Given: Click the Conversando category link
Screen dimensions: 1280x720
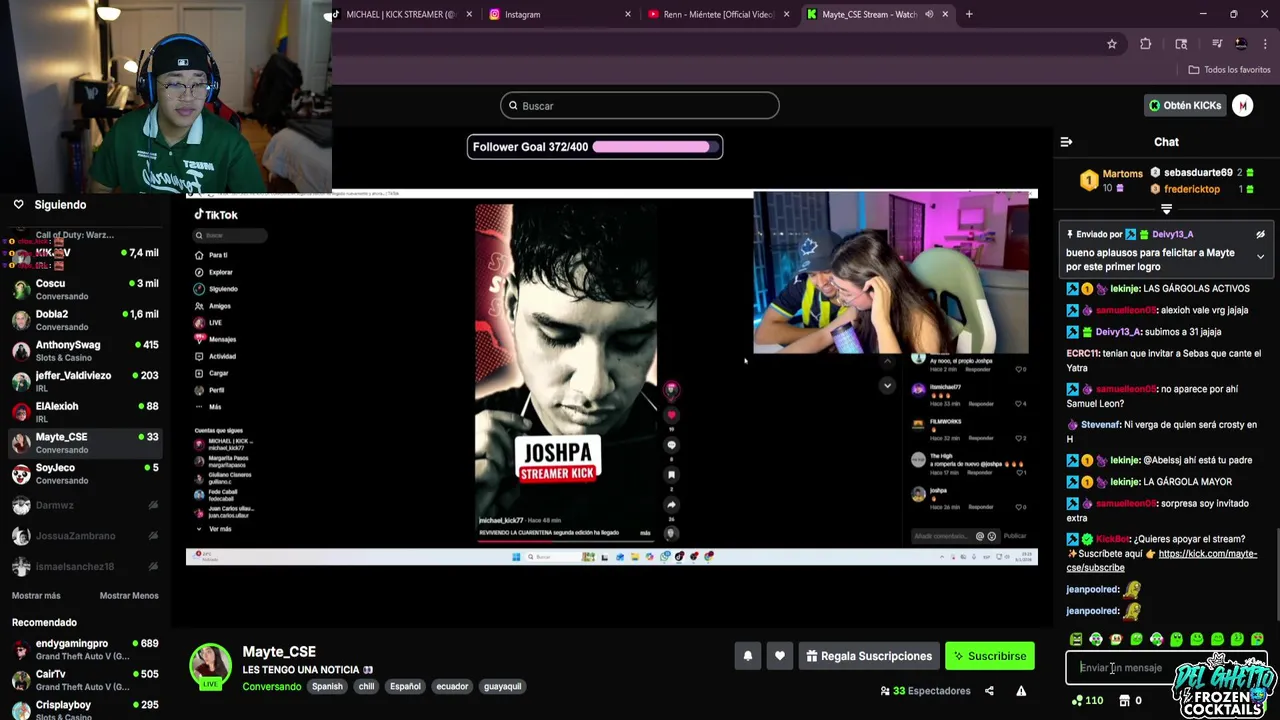Looking at the screenshot, I should click(271, 687).
